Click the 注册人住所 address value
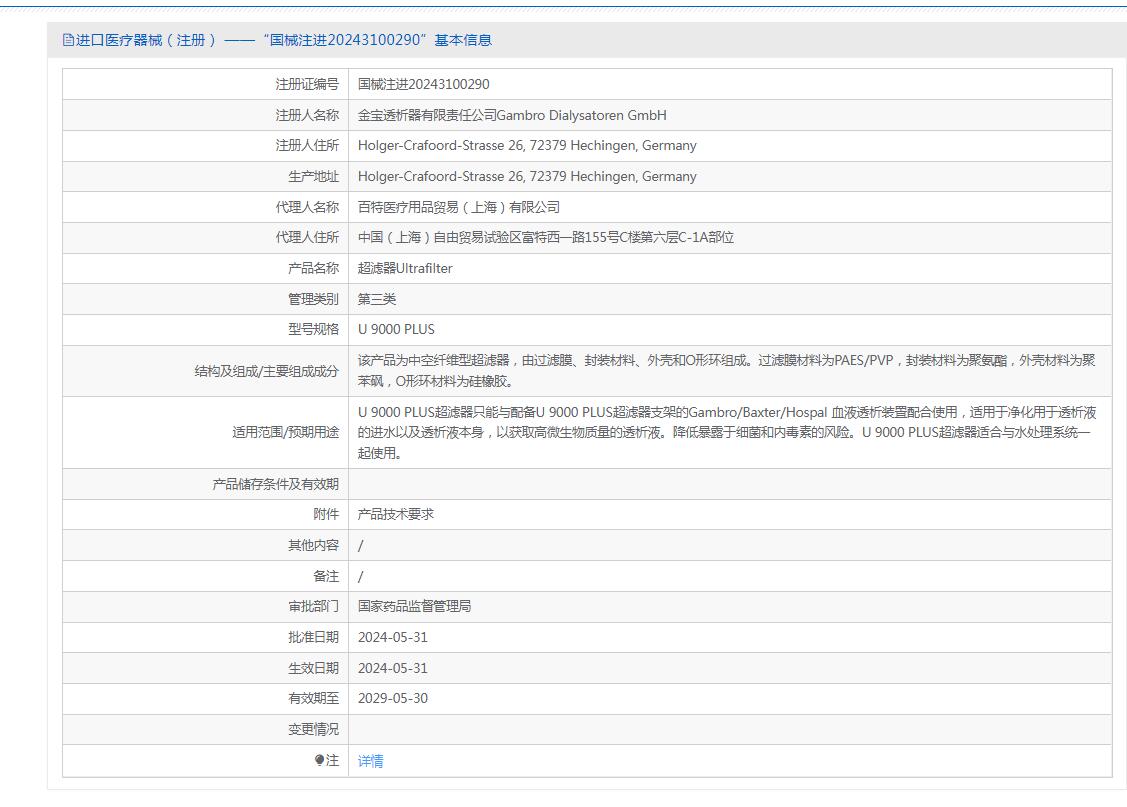The image size is (1127, 807). [527, 145]
